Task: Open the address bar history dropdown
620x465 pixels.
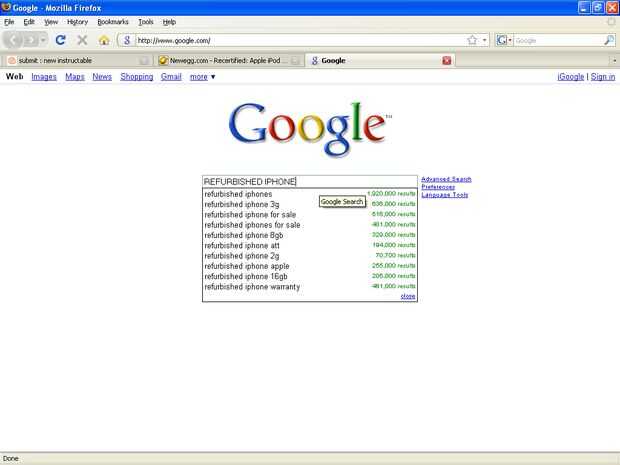Action: [484, 40]
